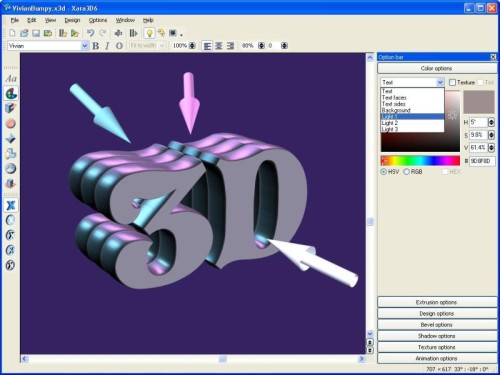Image resolution: width=500 pixels, height=375 pixels.
Task: Open the Design menu
Action: pyautogui.click(x=72, y=20)
